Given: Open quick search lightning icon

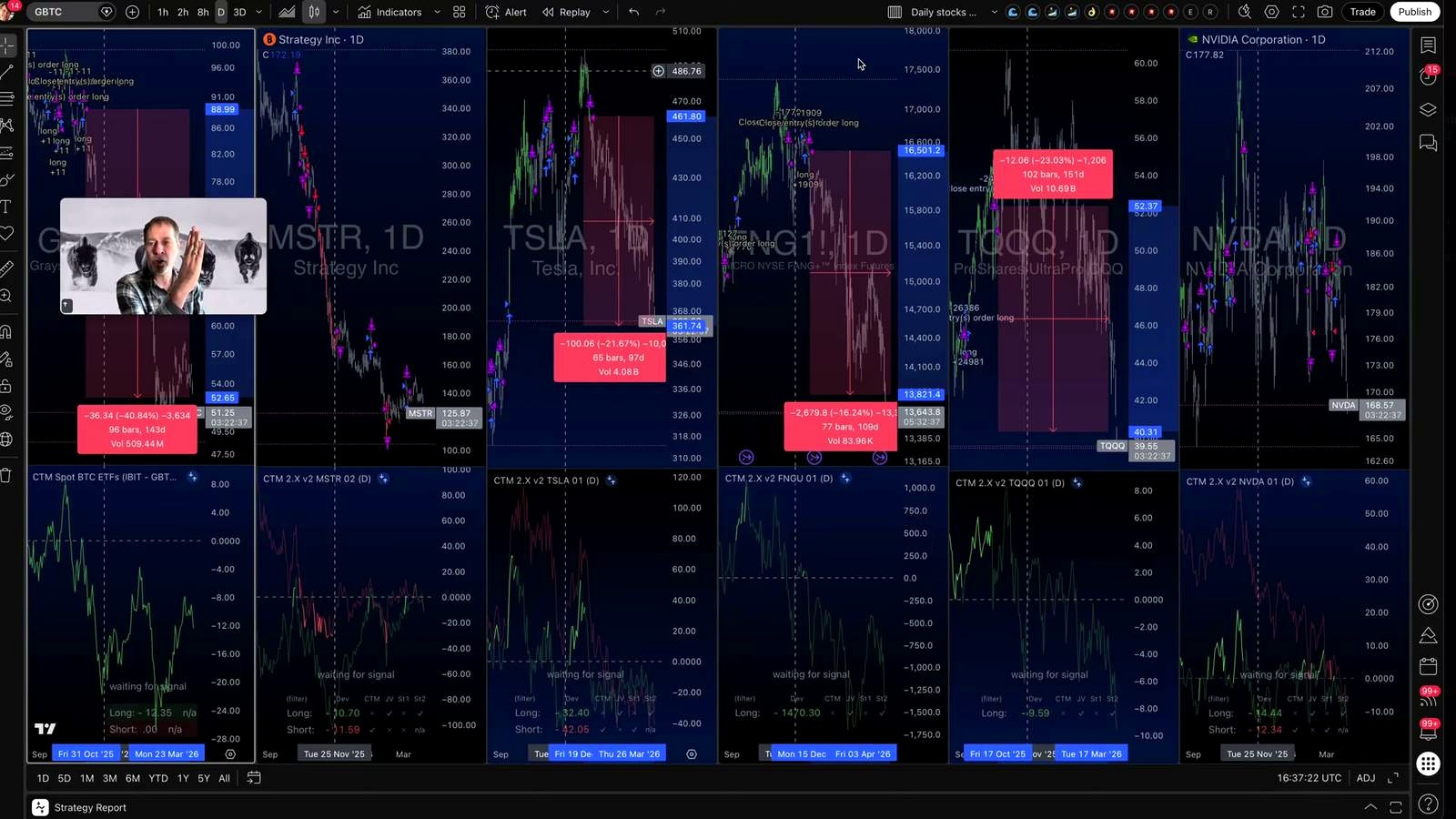Looking at the screenshot, I should [1245, 12].
